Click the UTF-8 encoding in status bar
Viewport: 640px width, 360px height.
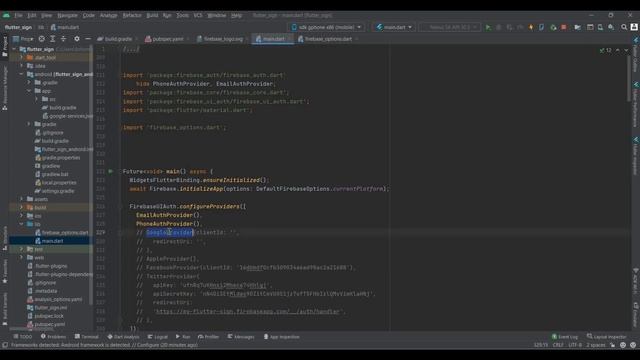pos(574,345)
